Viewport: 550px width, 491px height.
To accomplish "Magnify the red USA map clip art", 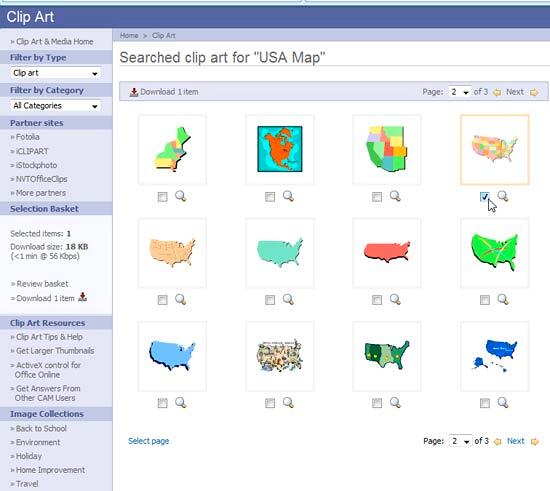I will click(395, 300).
